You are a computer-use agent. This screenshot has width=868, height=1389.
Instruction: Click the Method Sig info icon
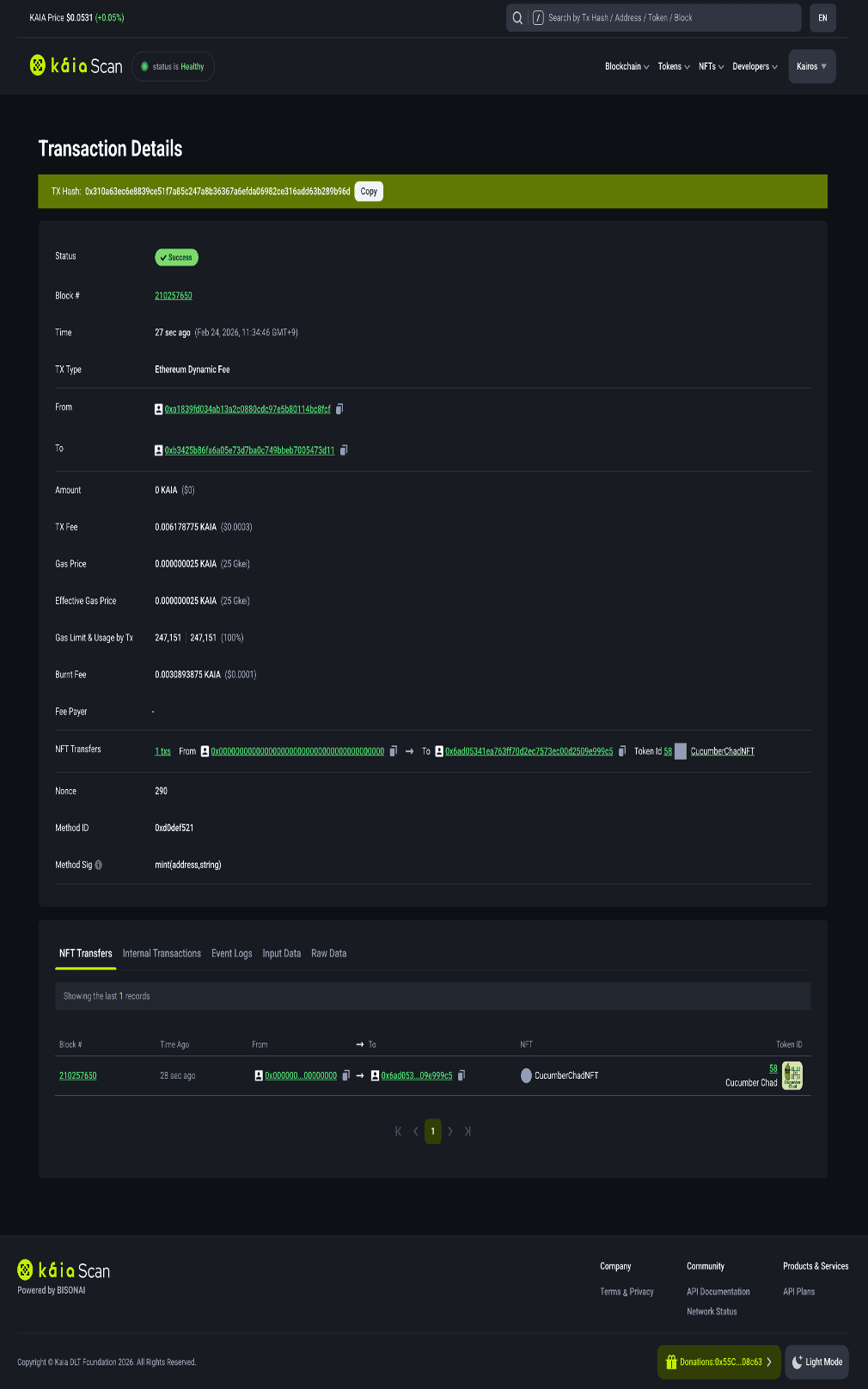tap(99, 865)
